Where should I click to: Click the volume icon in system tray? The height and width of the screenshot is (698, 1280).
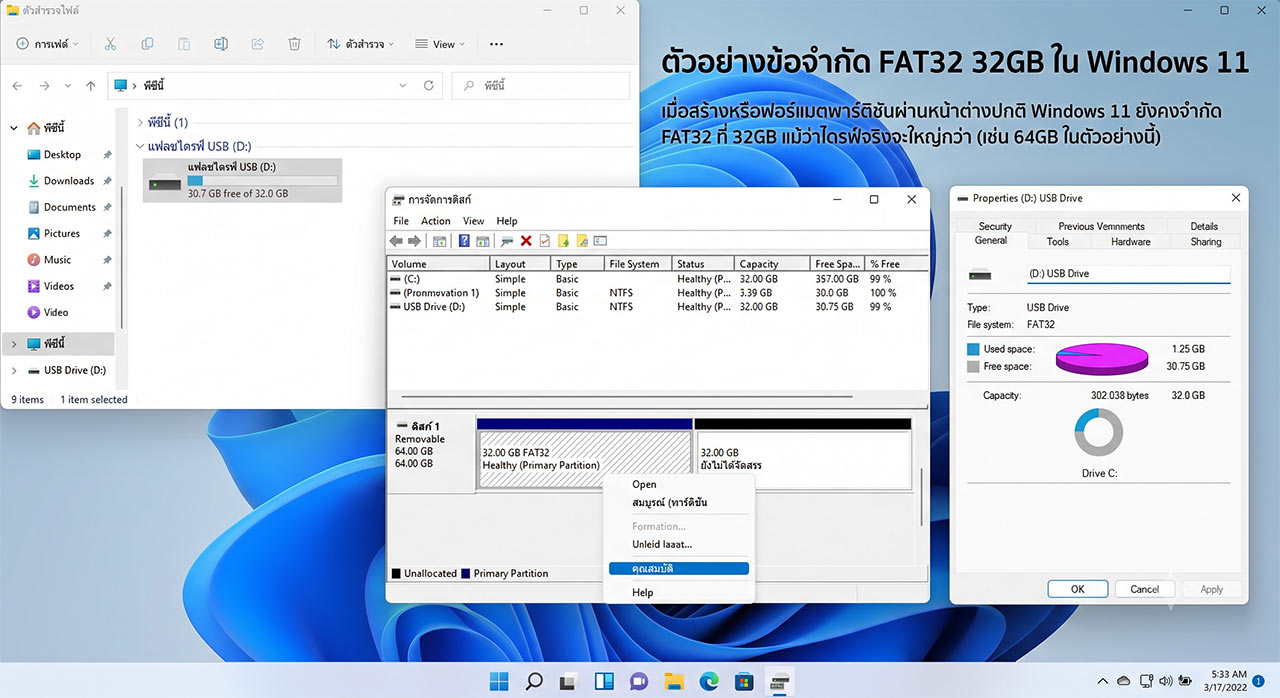[1164, 681]
